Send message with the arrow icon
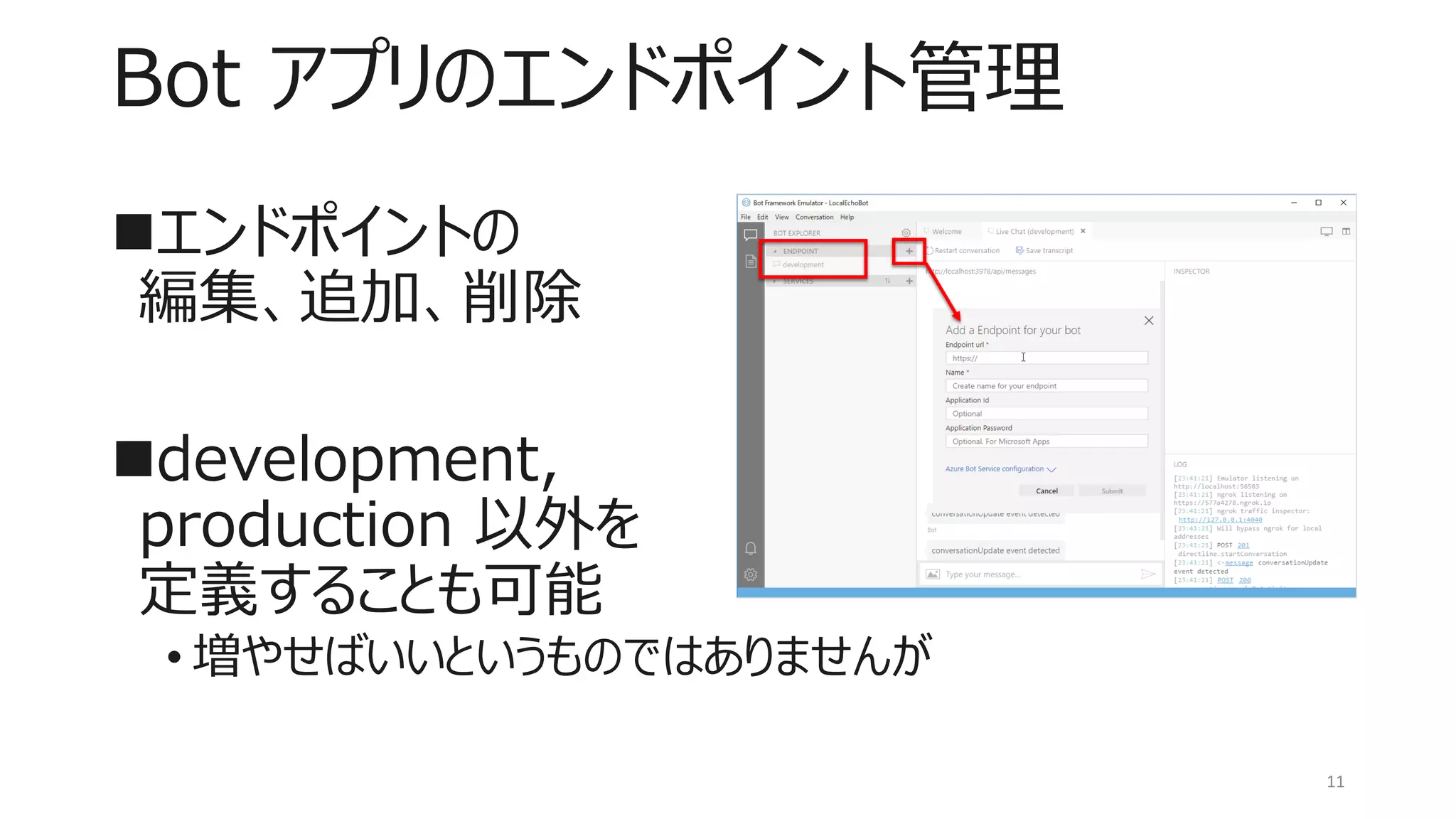Image resolution: width=1456 pixels, height=819 pixels. (x=1147, y=574)
